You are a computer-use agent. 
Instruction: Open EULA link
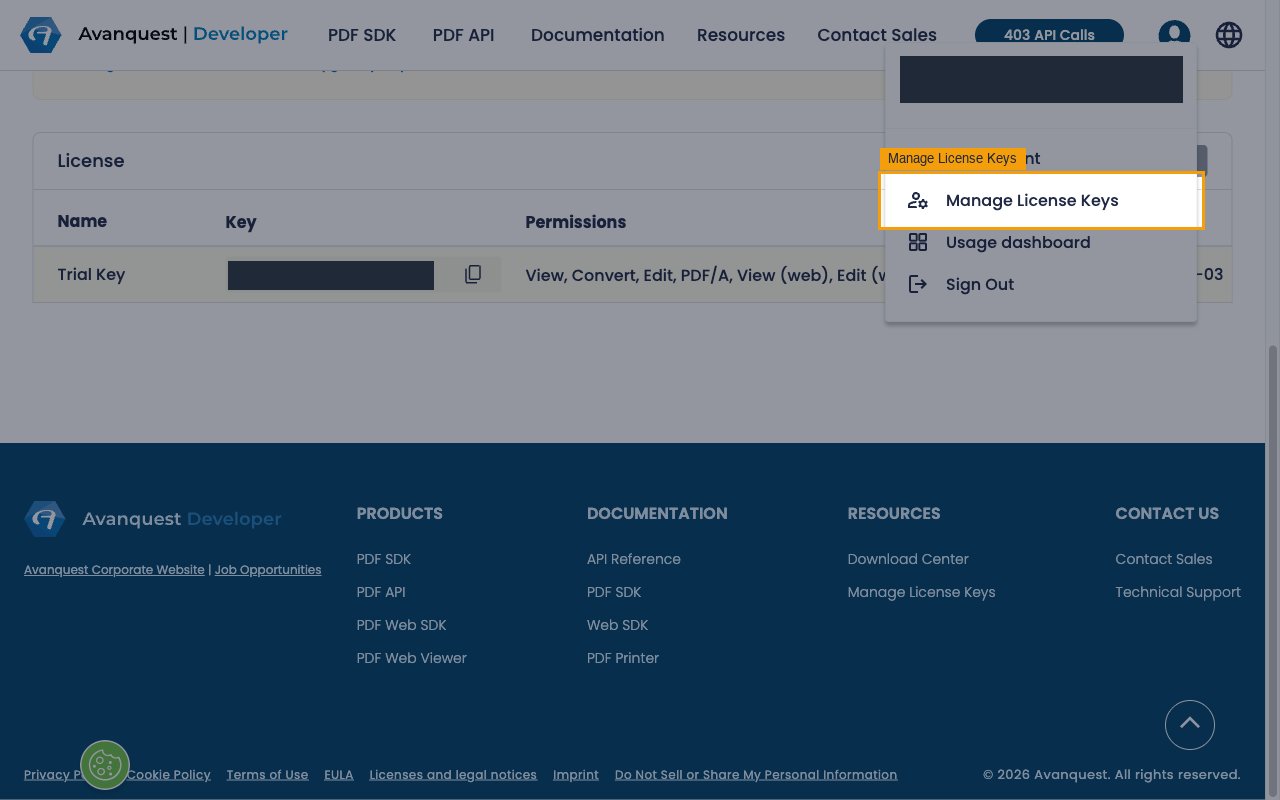tap(339, 775)
